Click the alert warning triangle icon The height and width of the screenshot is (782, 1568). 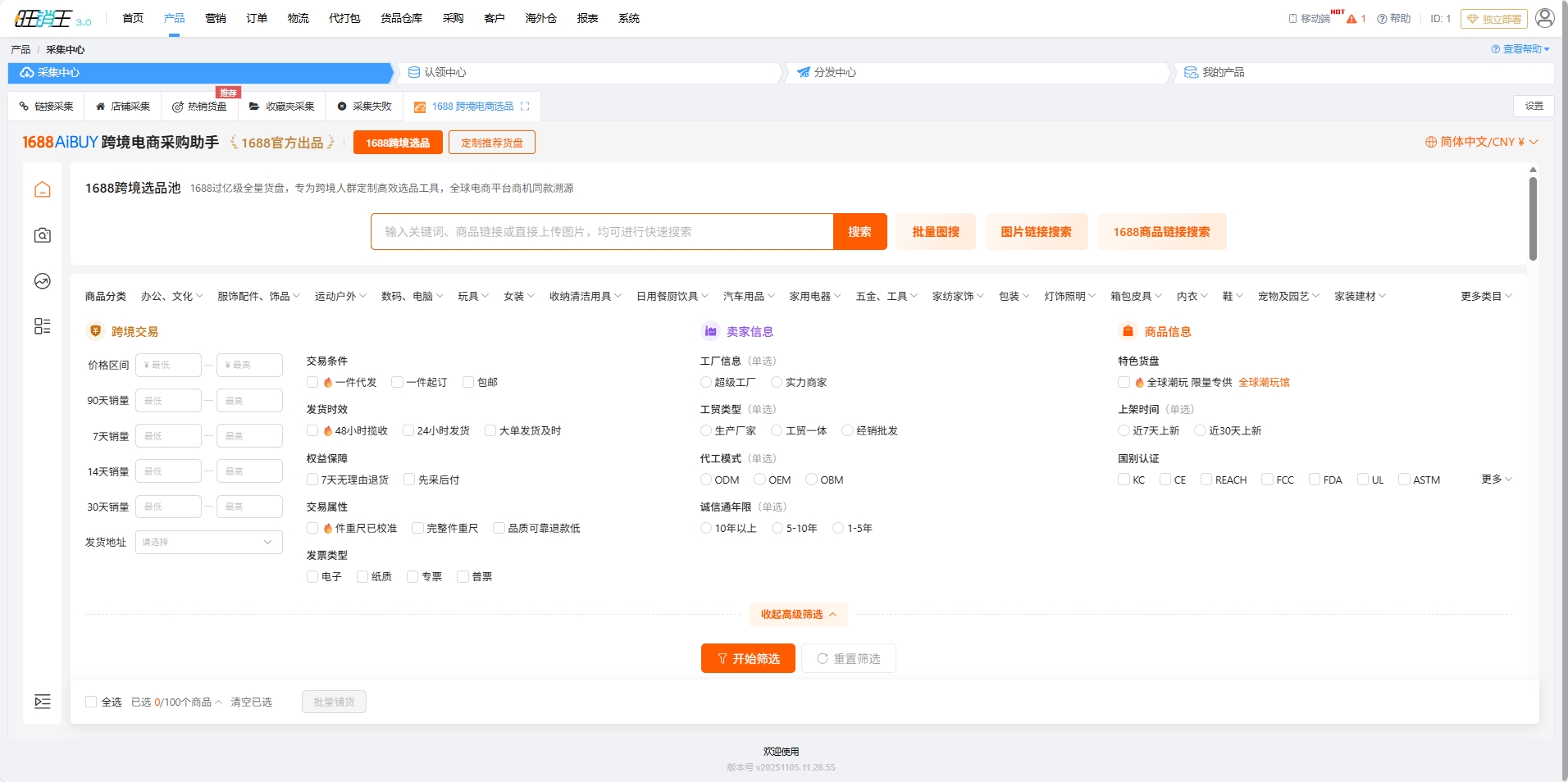point(1351,19)
